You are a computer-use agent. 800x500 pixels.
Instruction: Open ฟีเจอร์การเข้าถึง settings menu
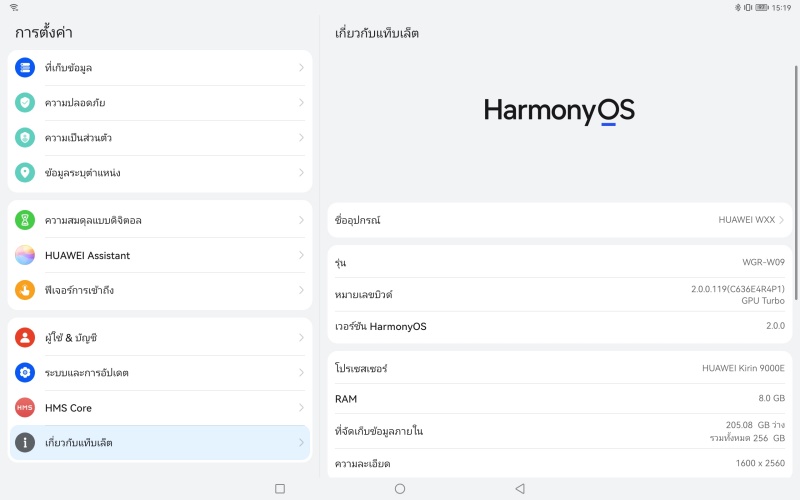click(x=160, y=290)
